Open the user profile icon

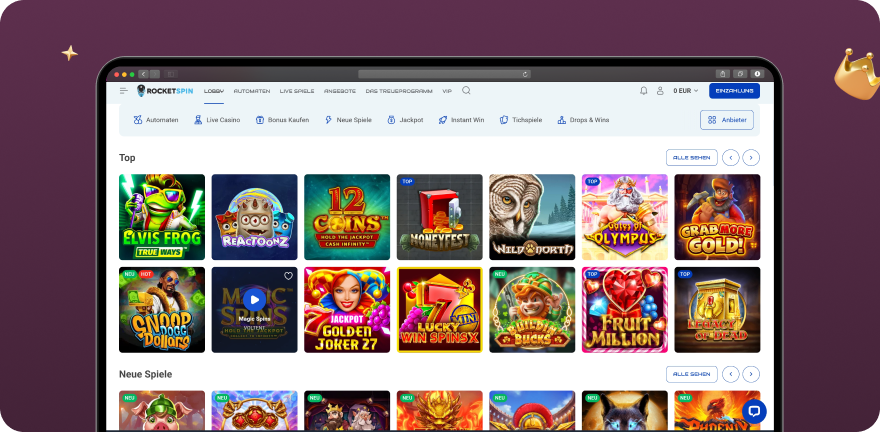coord(660,91)
